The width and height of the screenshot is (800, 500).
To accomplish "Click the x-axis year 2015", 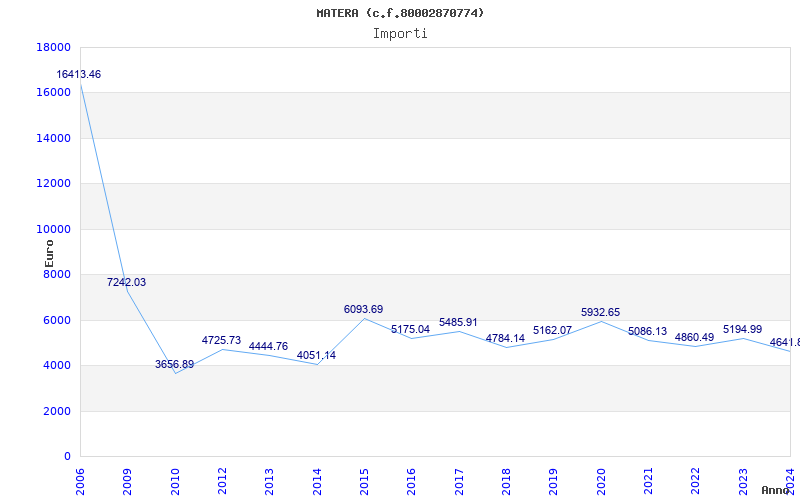I will pyautogui.click(x=364, y=482).
